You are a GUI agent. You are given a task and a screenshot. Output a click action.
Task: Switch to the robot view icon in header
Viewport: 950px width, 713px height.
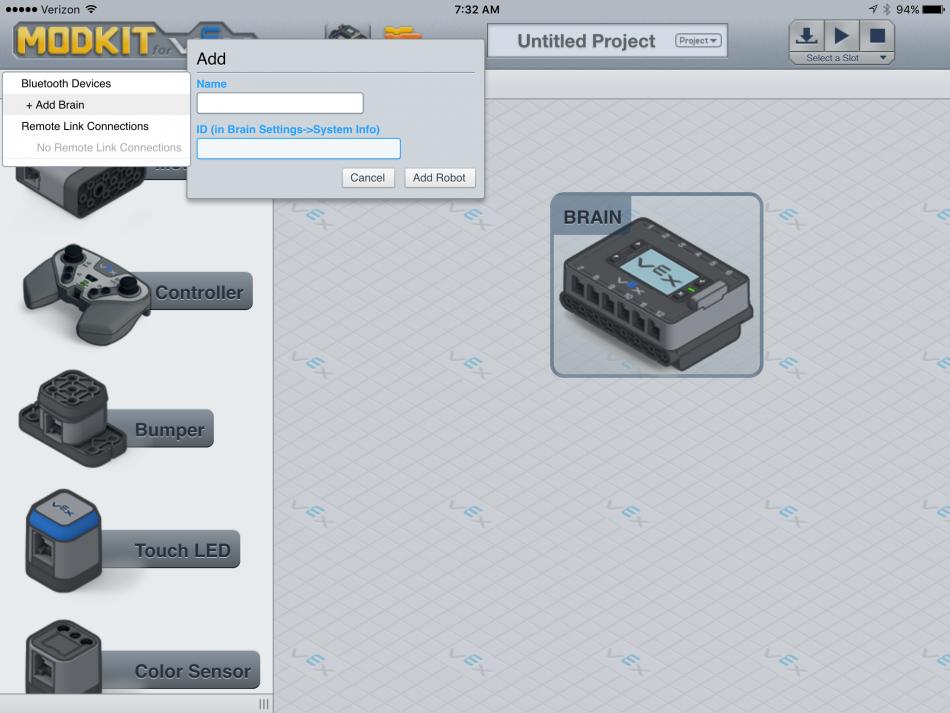tap(347, 32)
